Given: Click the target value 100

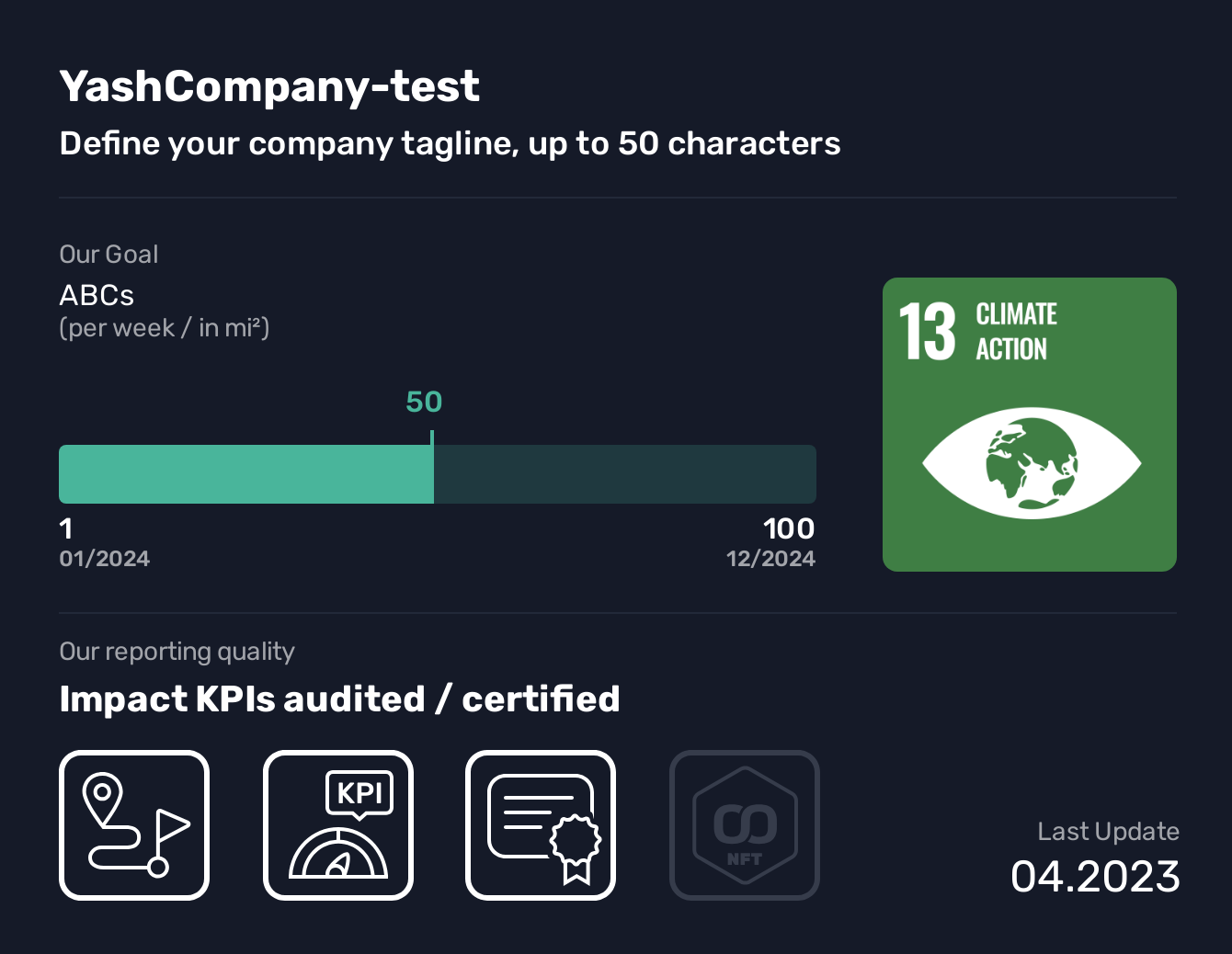Looking at the screenshot, I should pos(788,528).
